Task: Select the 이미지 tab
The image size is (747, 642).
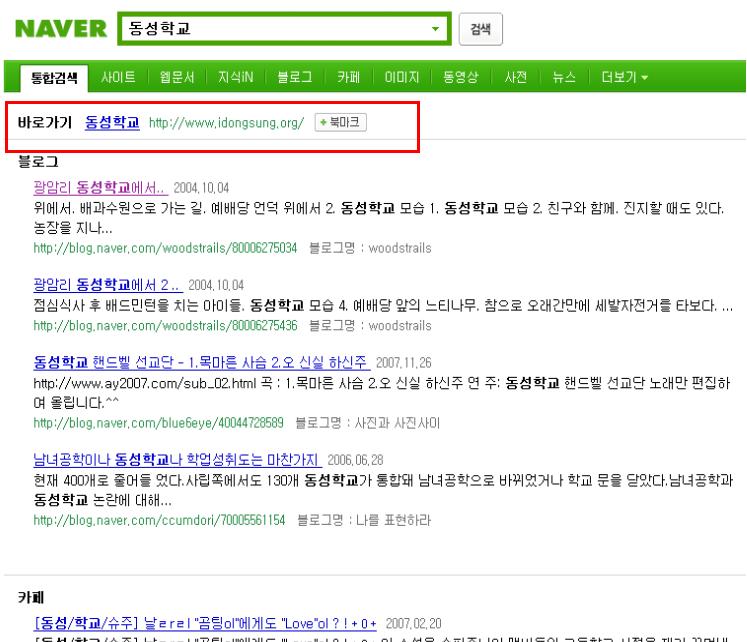Action: 400,77
